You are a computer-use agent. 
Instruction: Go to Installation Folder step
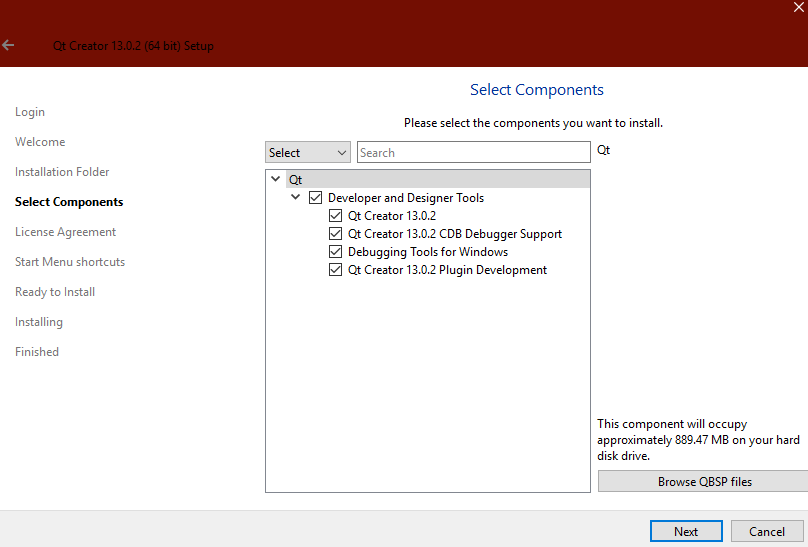[x=62, y=172]
